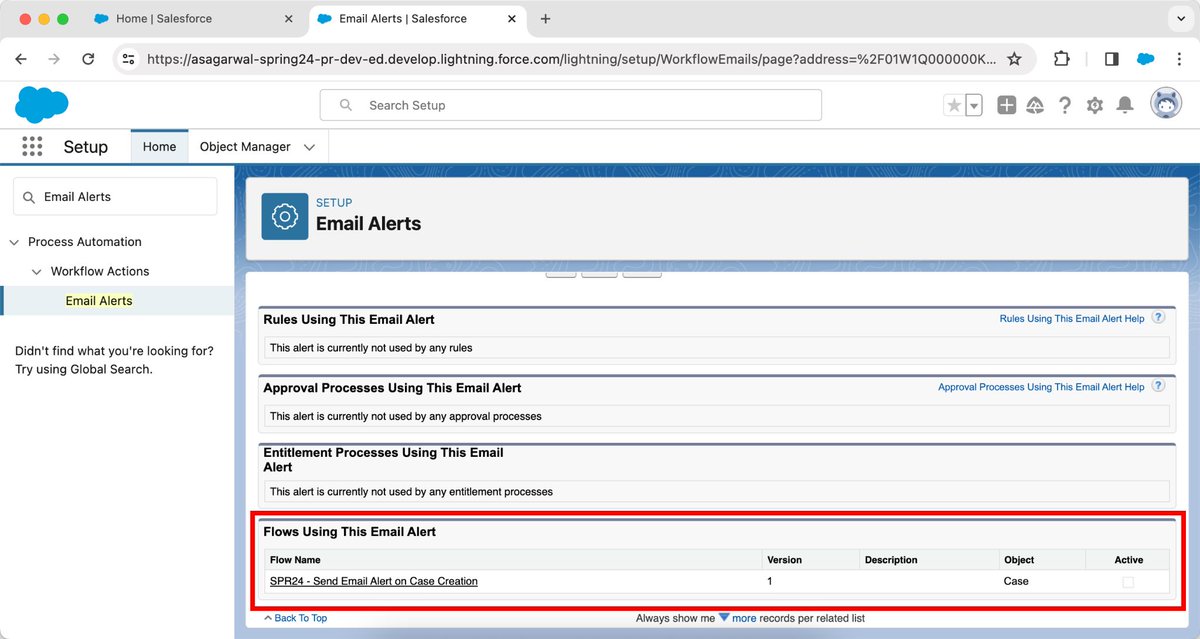Screen dimensions: 1200x639
Task: Open Rules Using This Email Alert Help link
Action: click(x=1072, y=318)
